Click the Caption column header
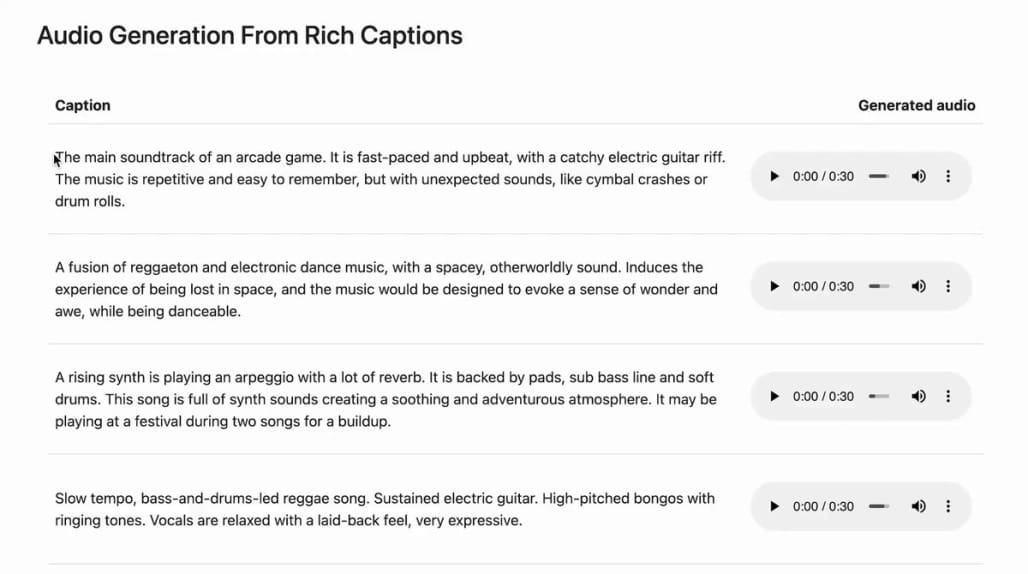Screen dimensions: 1028x574 (83, 105)
